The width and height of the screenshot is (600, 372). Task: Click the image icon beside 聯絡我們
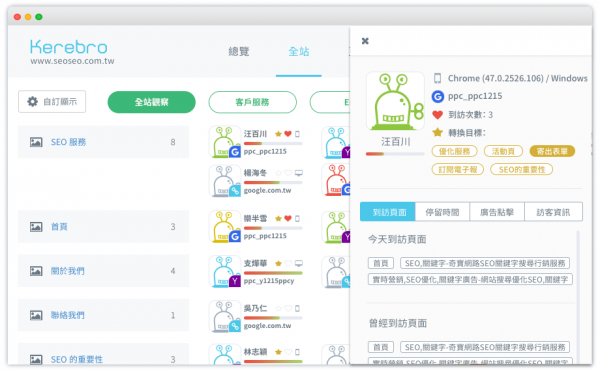coord(36,315)
